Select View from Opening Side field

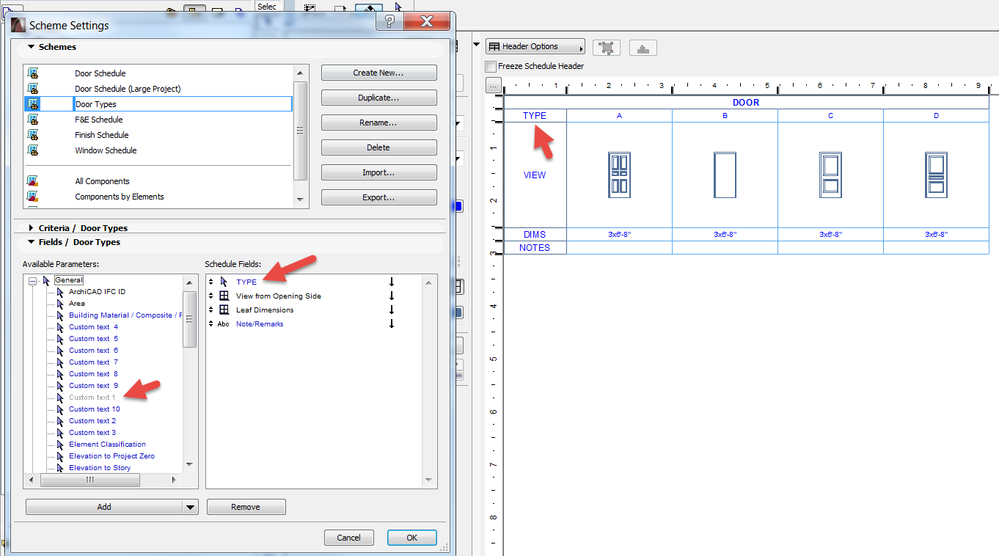click(278, 296)
